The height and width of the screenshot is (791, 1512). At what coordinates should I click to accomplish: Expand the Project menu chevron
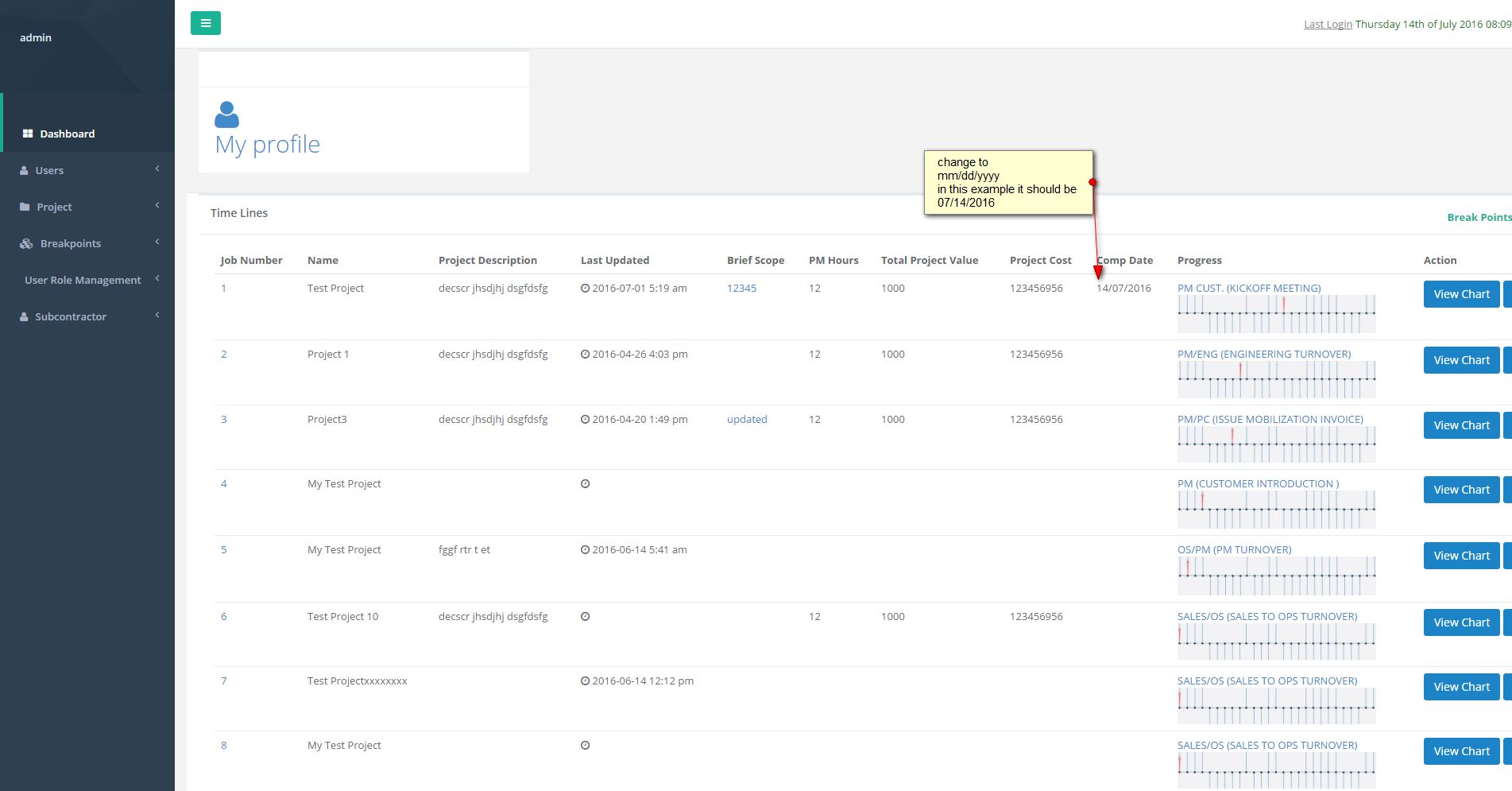pyautogui.click(x=157, y=205)
